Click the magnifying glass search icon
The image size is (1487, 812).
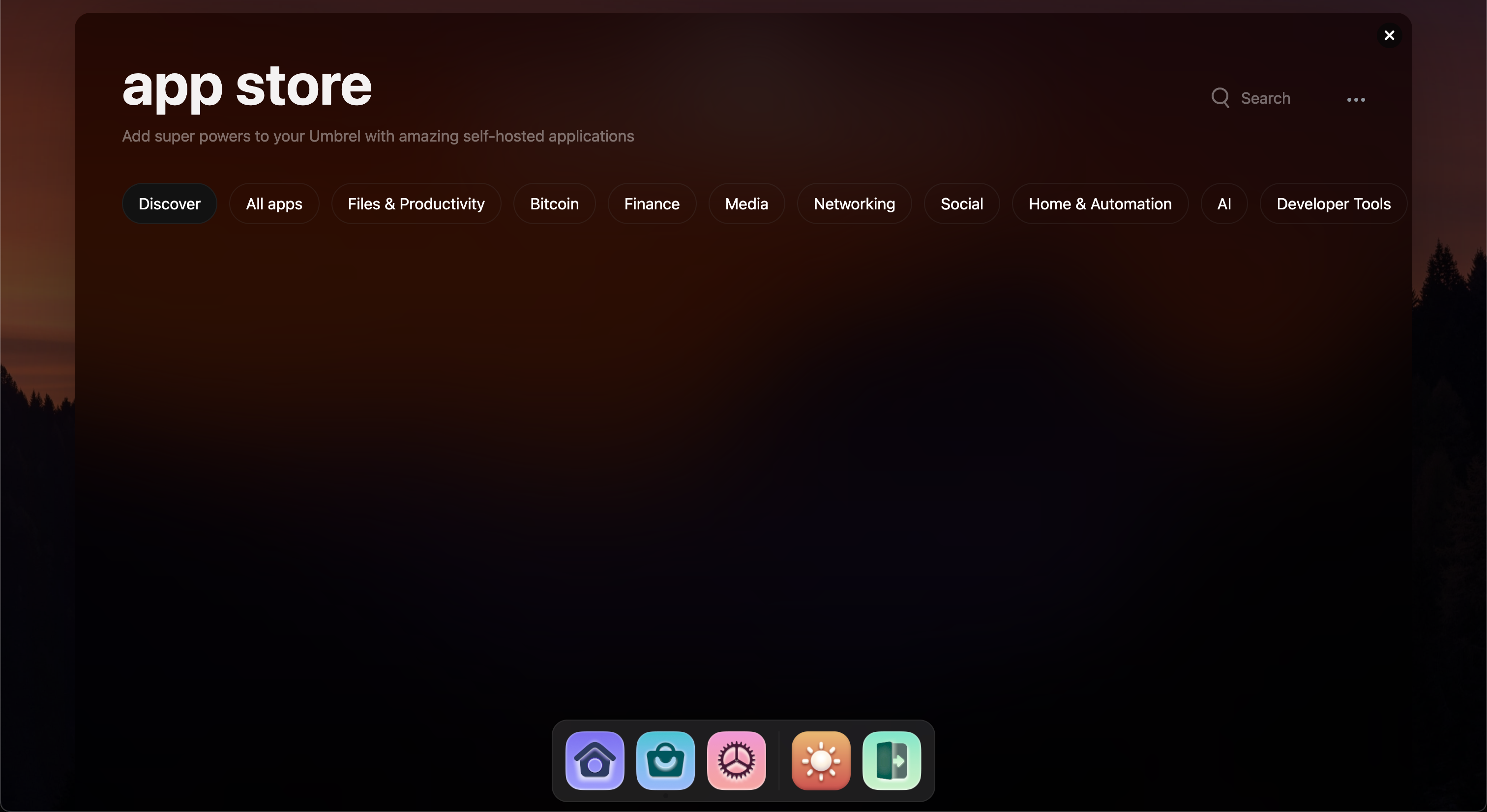tap(1220, 97)
